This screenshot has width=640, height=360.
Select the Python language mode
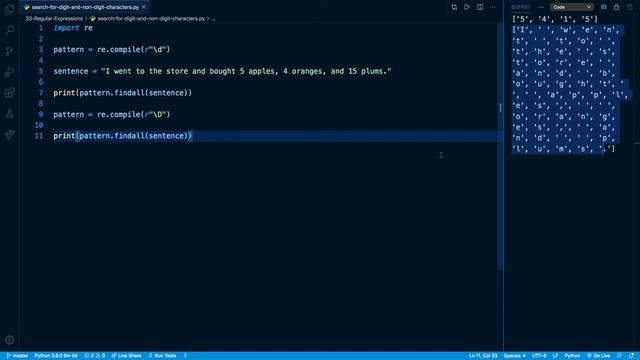572,356
